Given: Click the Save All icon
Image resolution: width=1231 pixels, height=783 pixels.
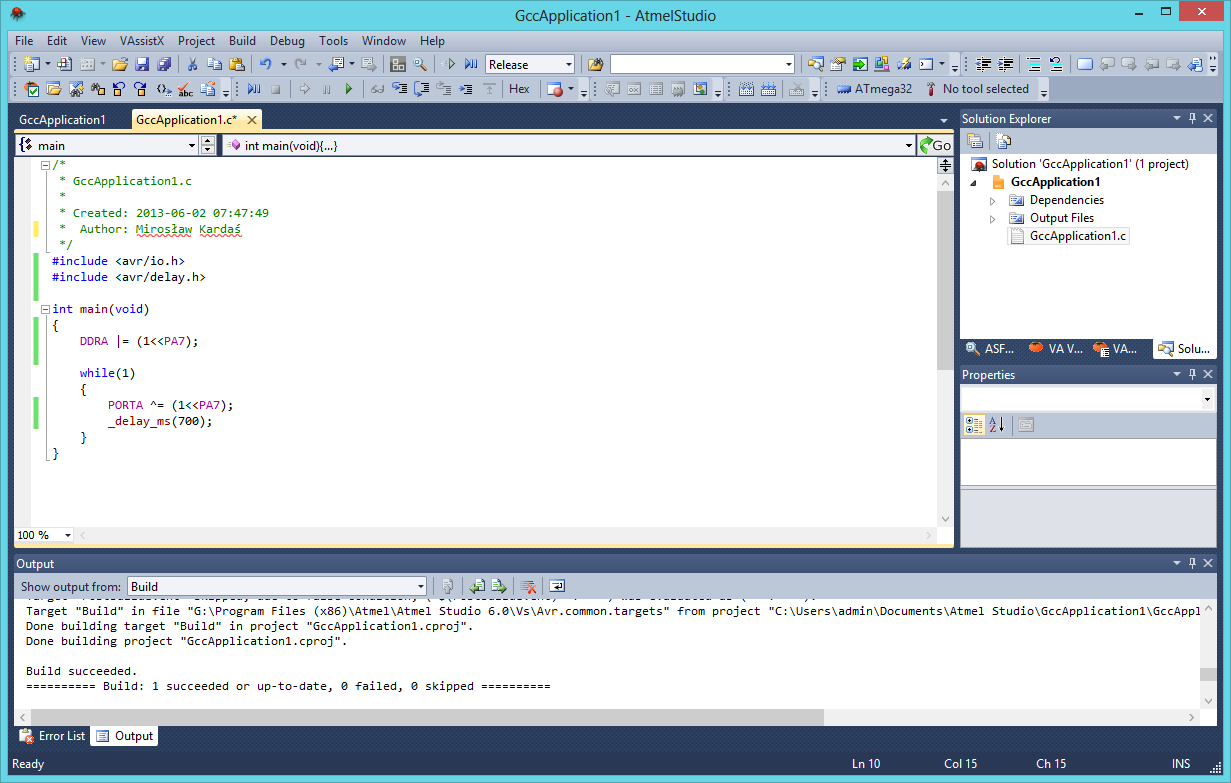Looking at the screenshot, I should [x=163, y=64].
